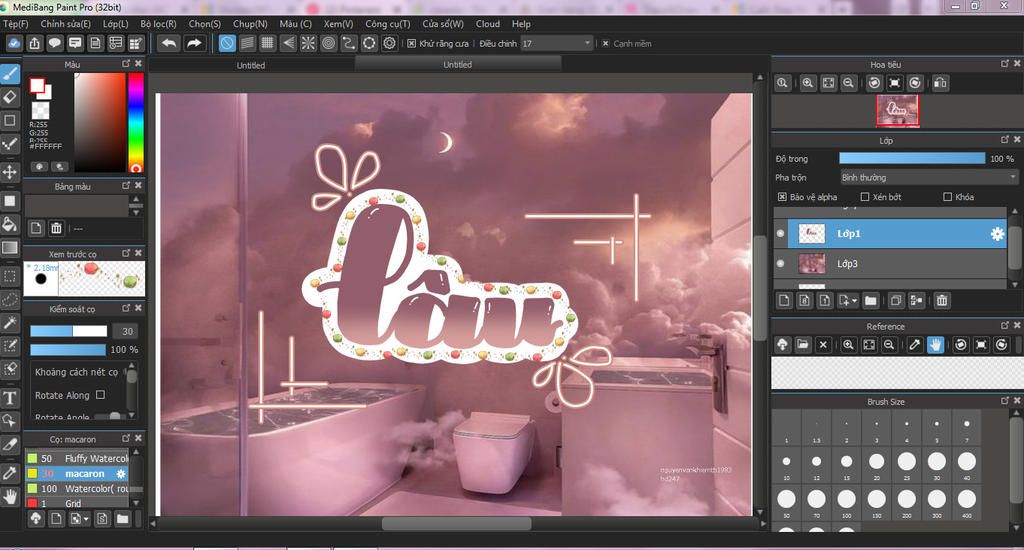Select the Gradient tool
Screen dimensions: 1024x550
click(10, 248)
